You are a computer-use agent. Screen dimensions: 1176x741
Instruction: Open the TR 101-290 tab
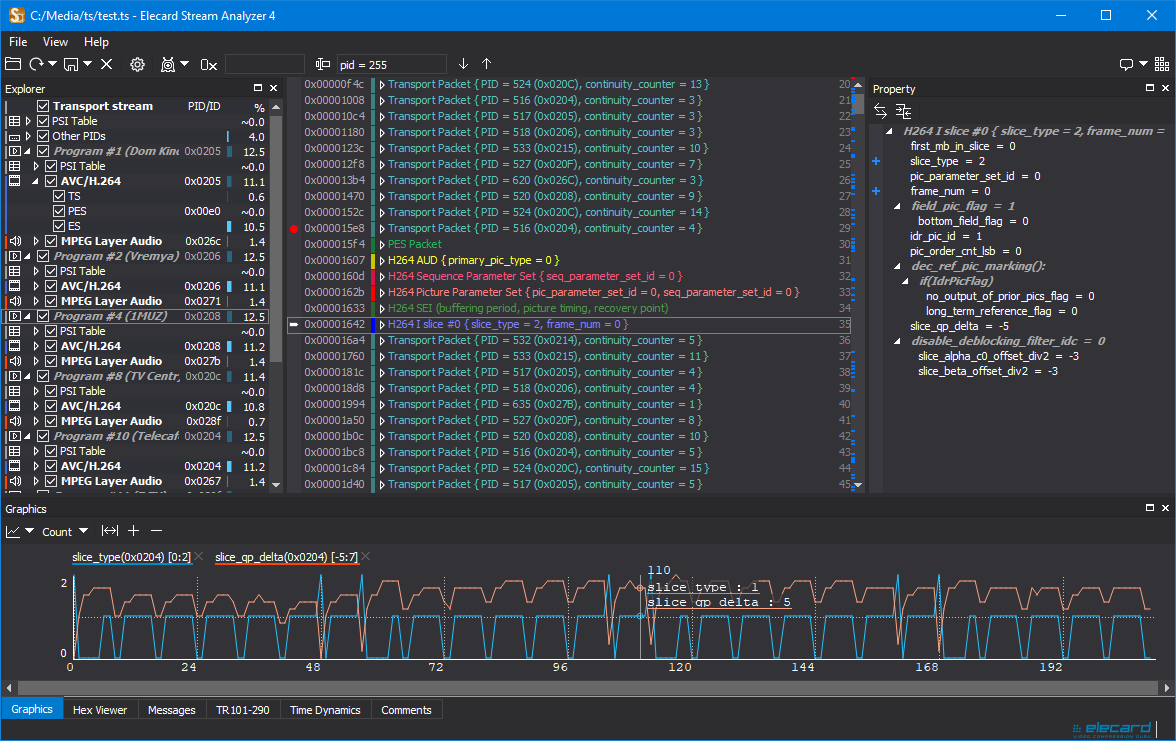click(243, 709)
